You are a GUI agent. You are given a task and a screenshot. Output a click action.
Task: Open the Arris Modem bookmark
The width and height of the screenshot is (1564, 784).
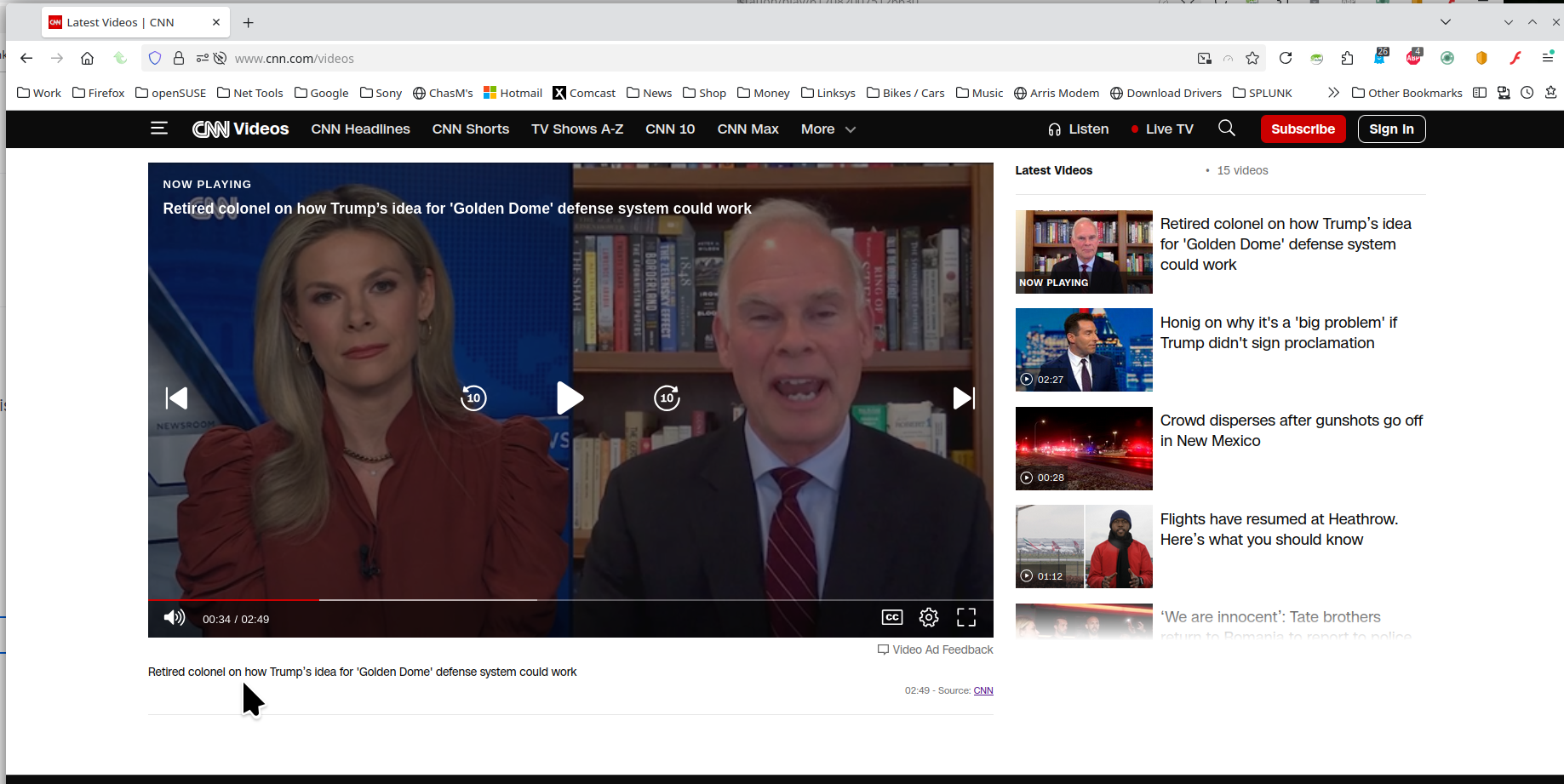1057,93
